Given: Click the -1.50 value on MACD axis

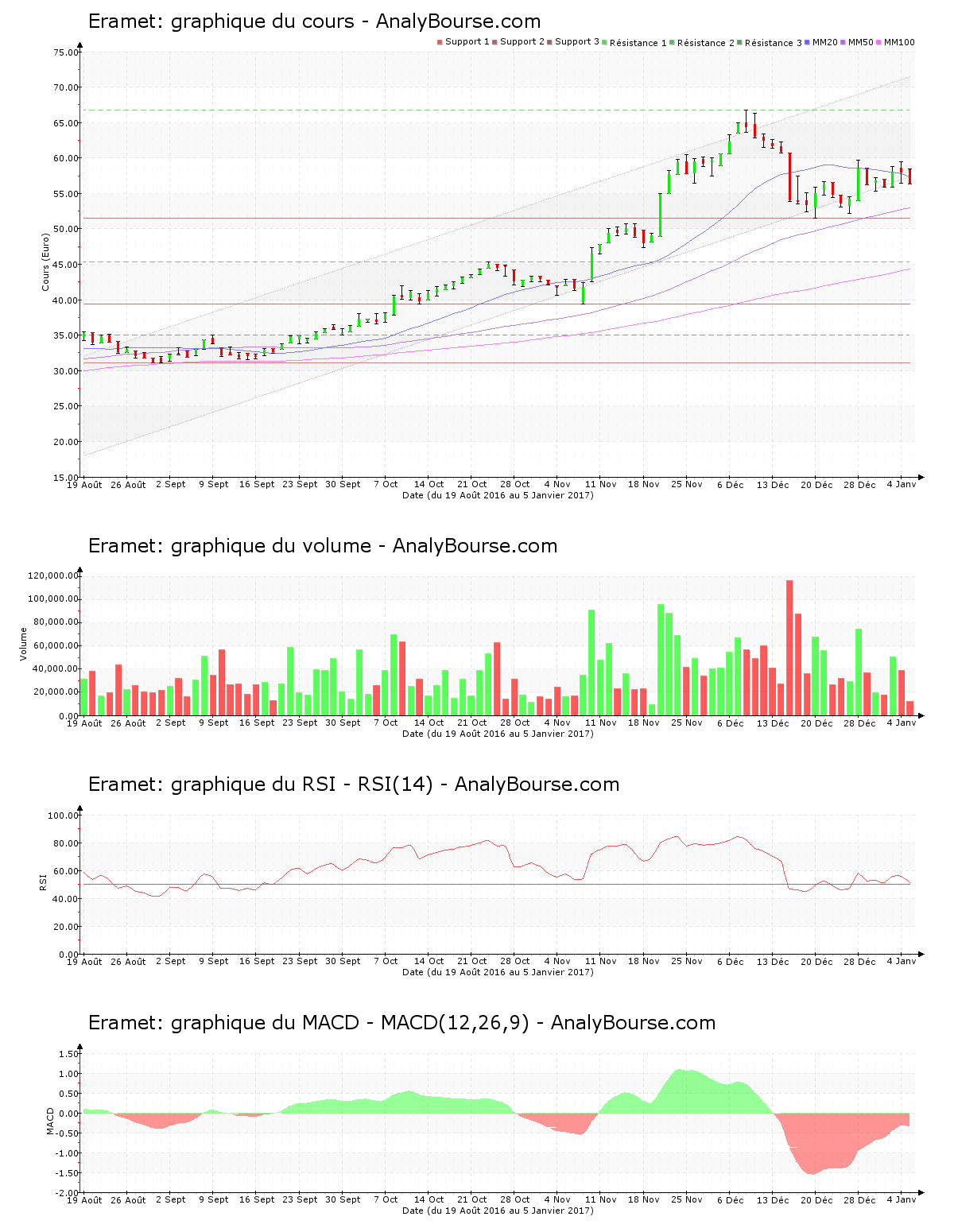Looking at the screenshot, I should (68, 1173).
